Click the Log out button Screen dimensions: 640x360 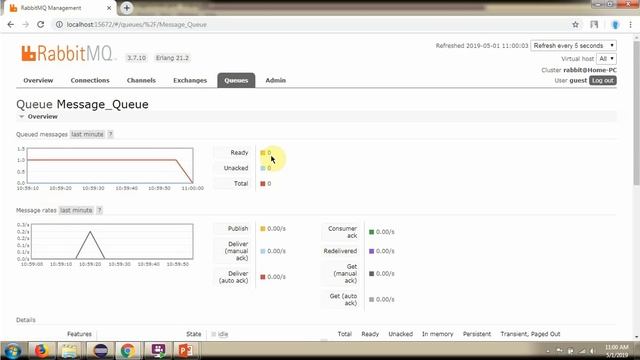click(602, 80)
